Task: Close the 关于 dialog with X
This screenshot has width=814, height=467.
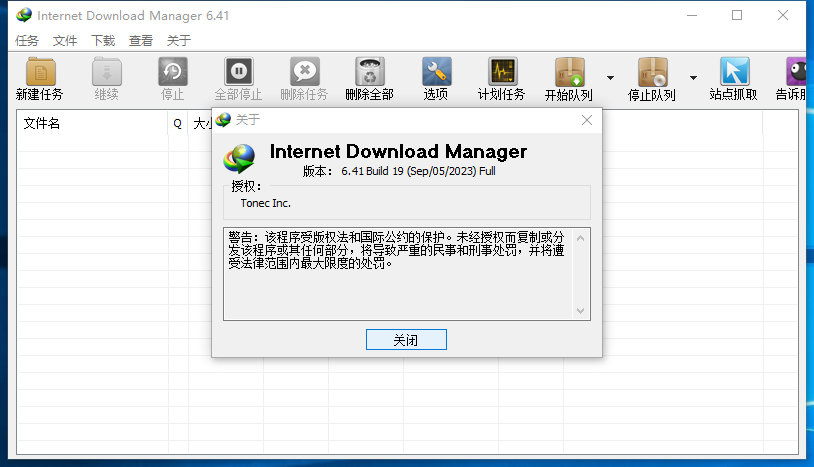Action: coord(587,120)
